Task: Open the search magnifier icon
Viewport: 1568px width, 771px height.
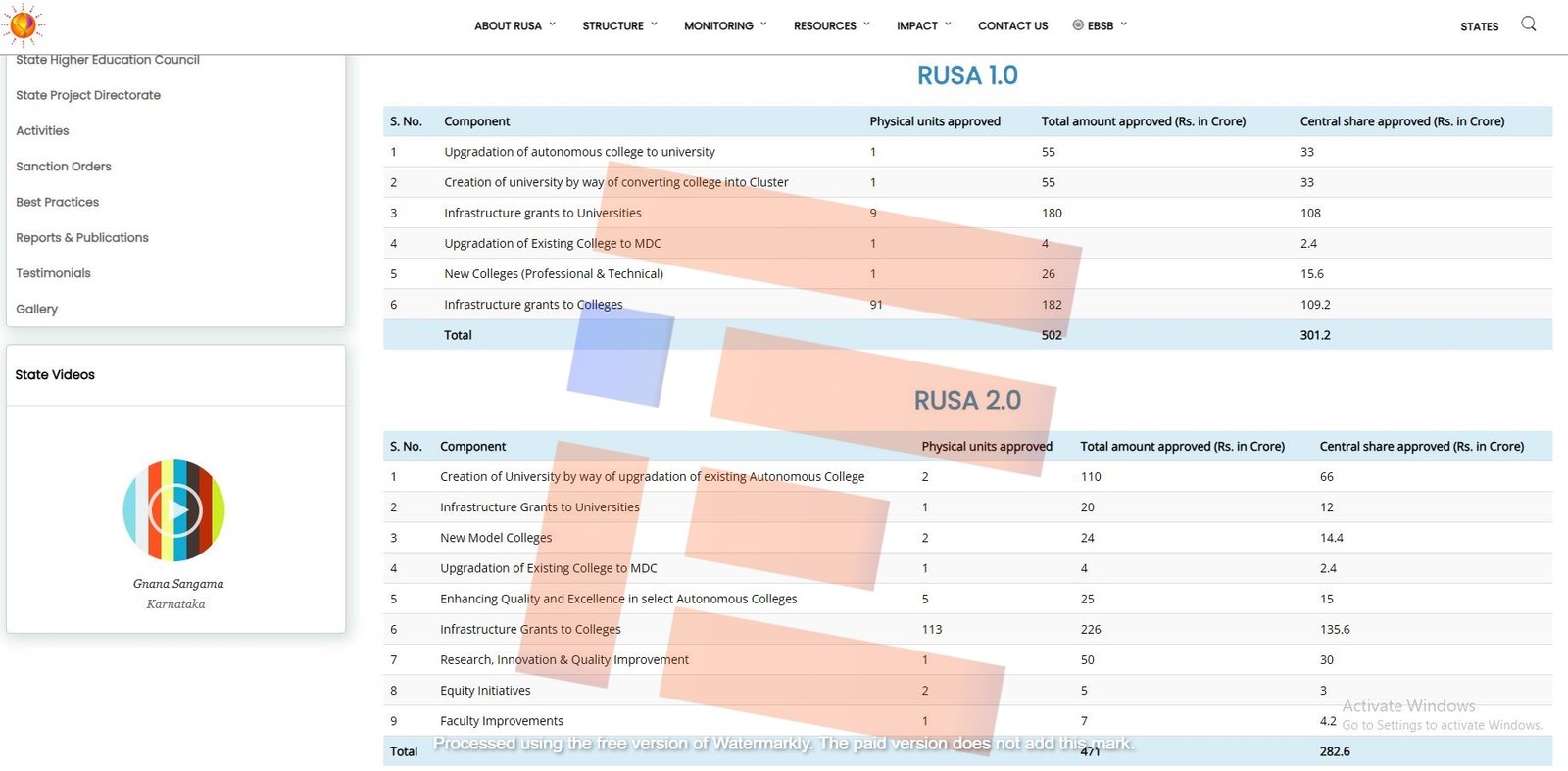Action: click(1528, 24)
